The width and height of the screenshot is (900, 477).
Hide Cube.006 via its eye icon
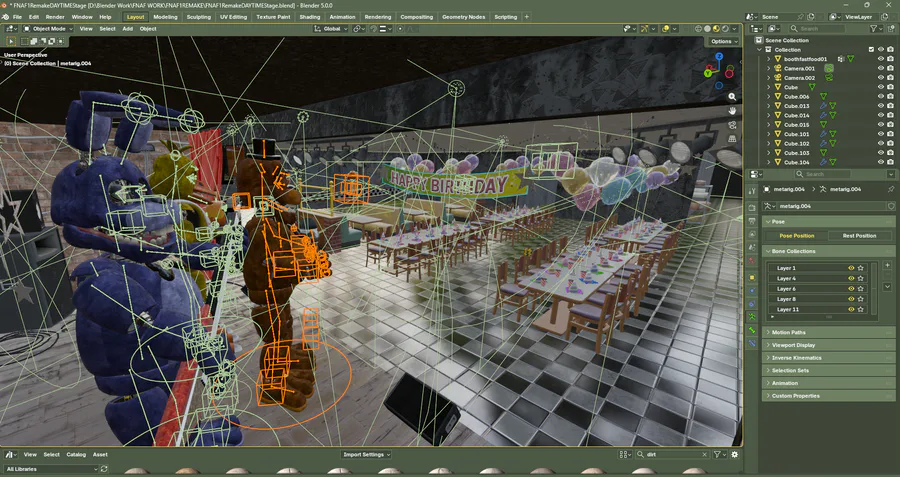[880, 96]
